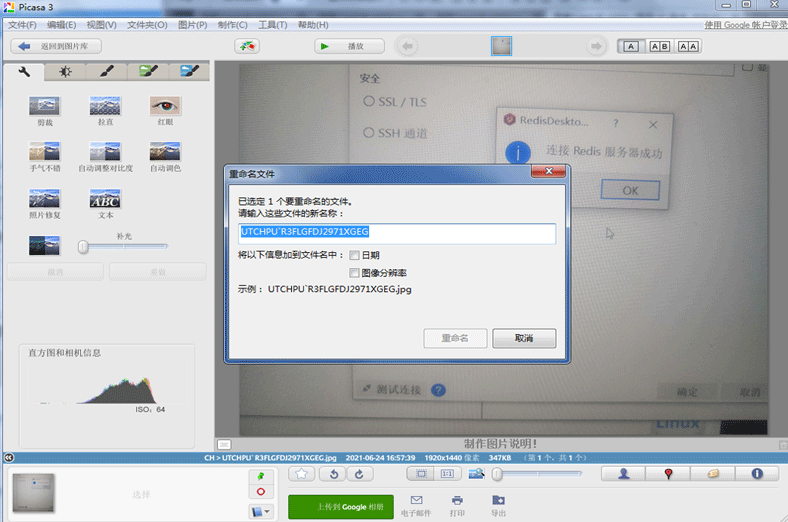
Task: Click fit-to-window view icon
Action: [421, 474]
